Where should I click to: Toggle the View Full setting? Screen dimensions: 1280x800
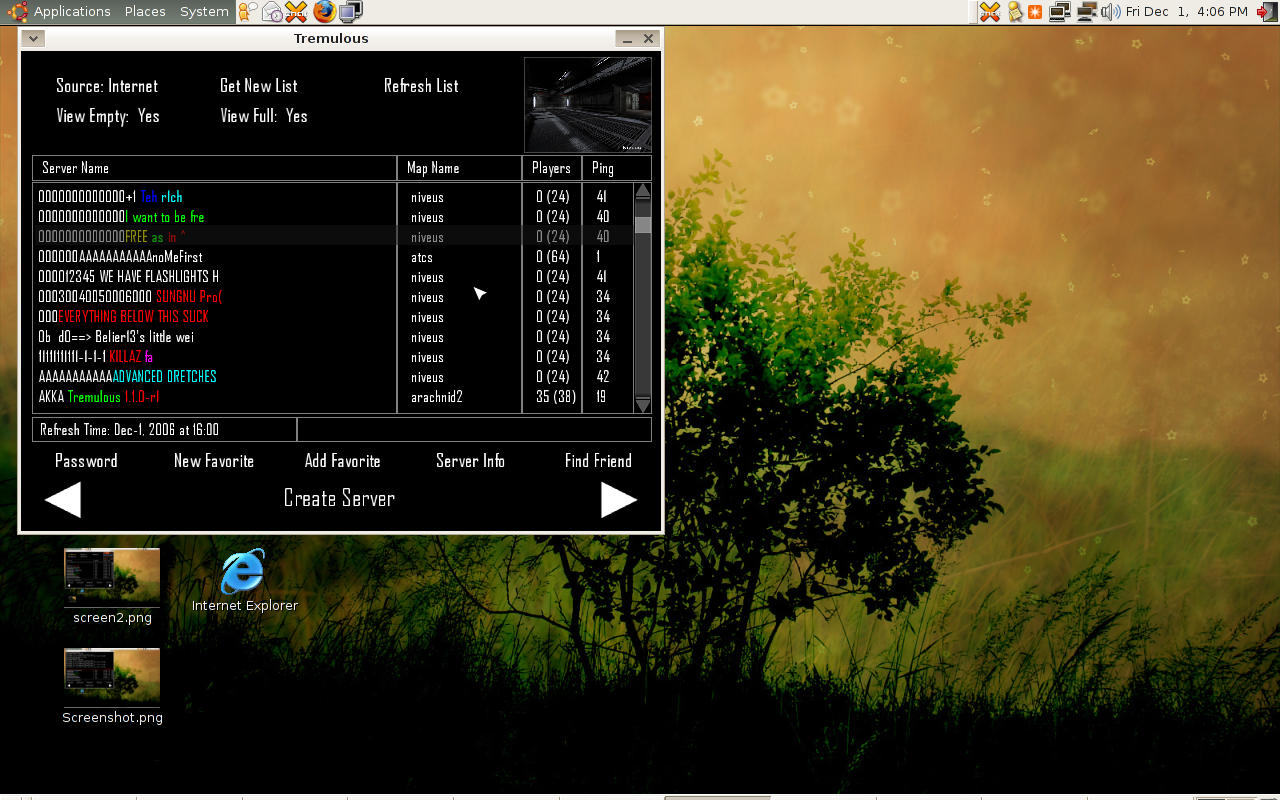tap(264, 116)
